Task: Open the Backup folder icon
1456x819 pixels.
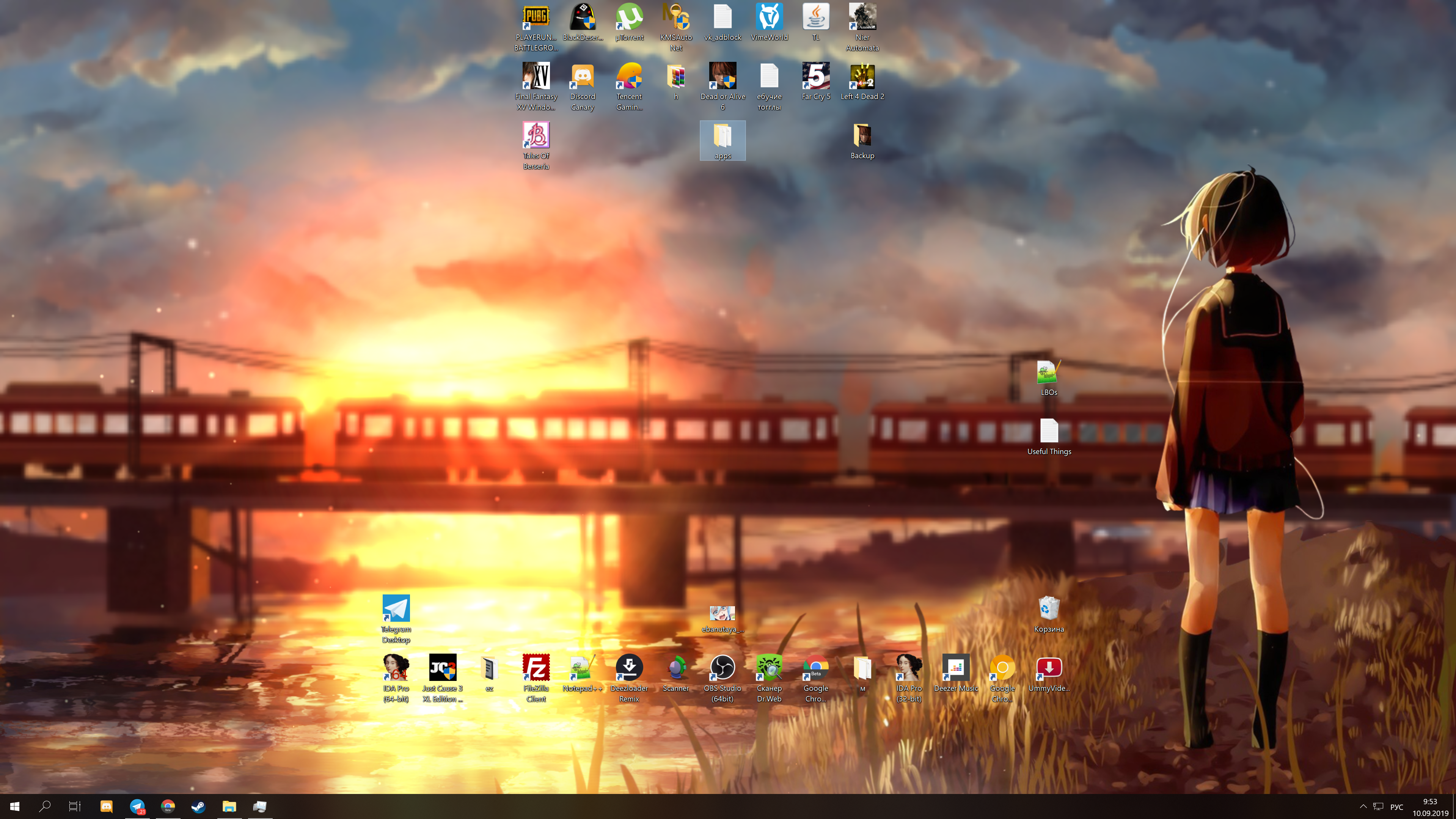Action: 862,141
